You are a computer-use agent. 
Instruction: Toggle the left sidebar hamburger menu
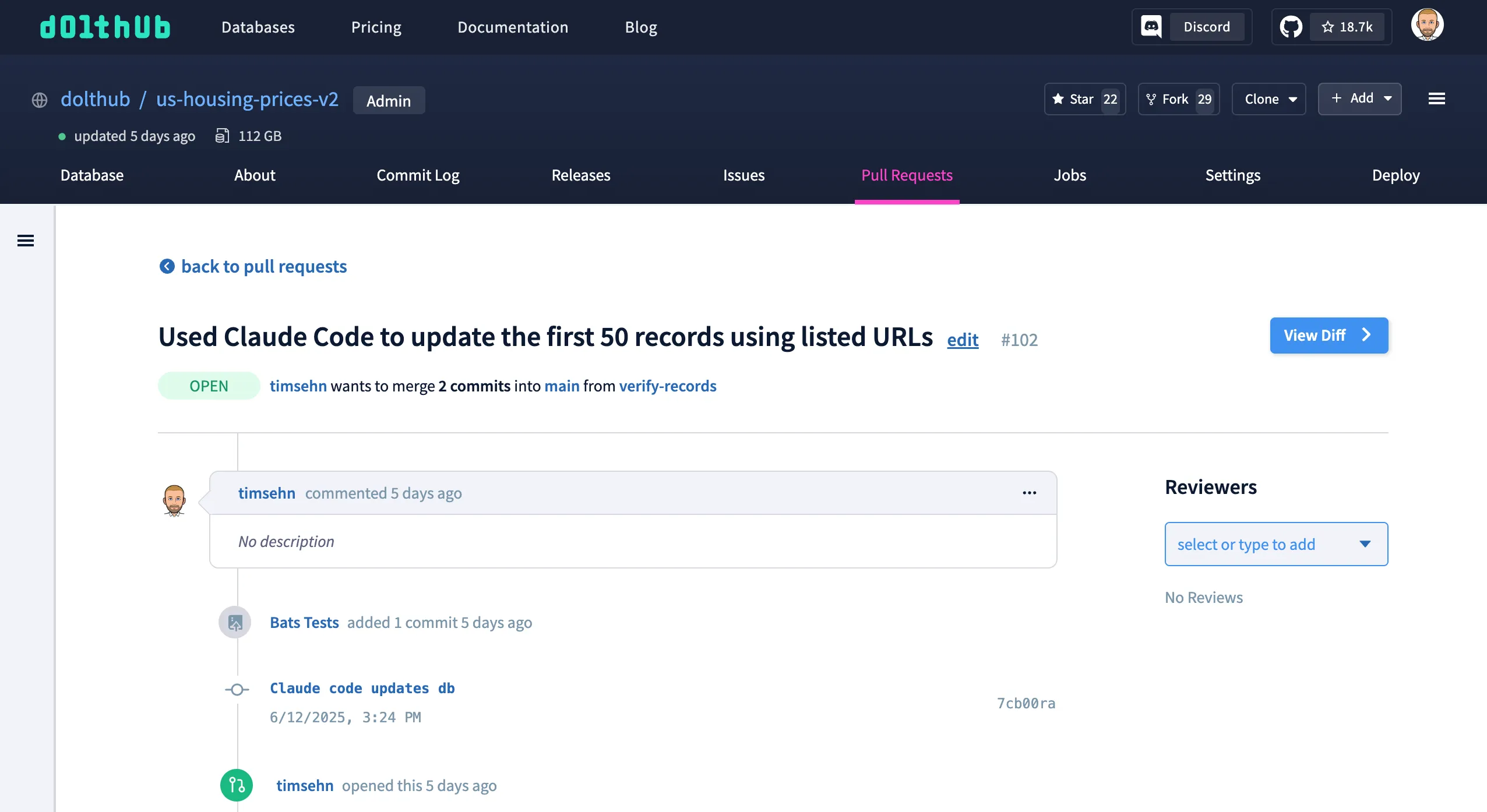[x=26, y=241]
